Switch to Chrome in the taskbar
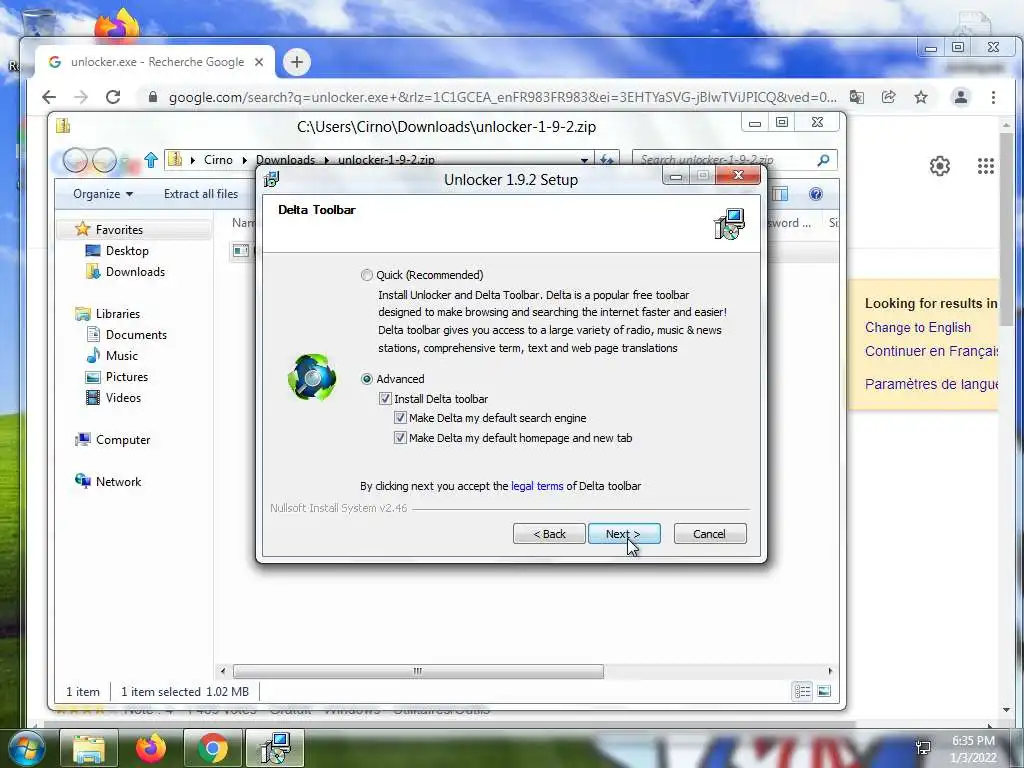1024x768 pixels. pos(213,748)
